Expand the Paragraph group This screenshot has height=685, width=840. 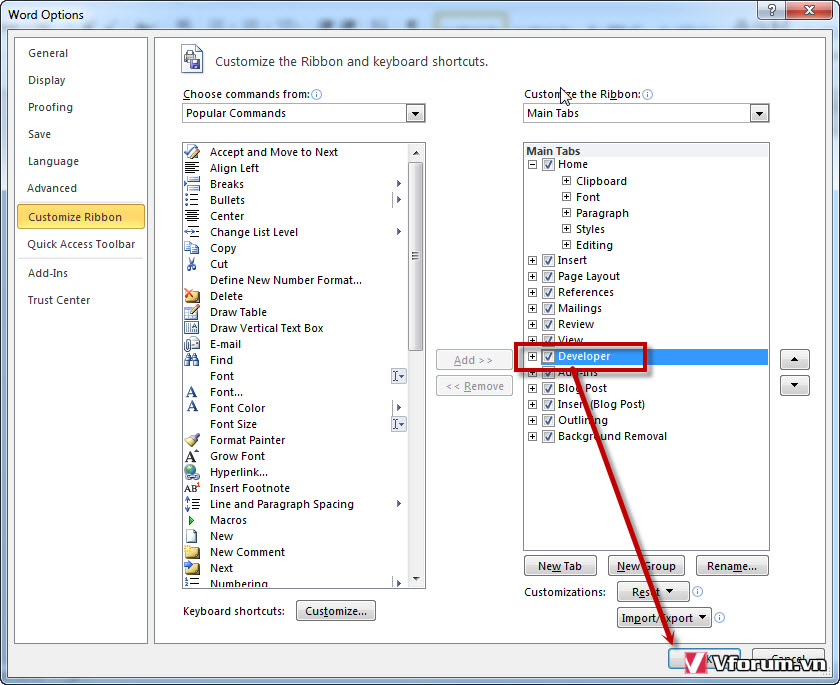click(x=566, y=213)
